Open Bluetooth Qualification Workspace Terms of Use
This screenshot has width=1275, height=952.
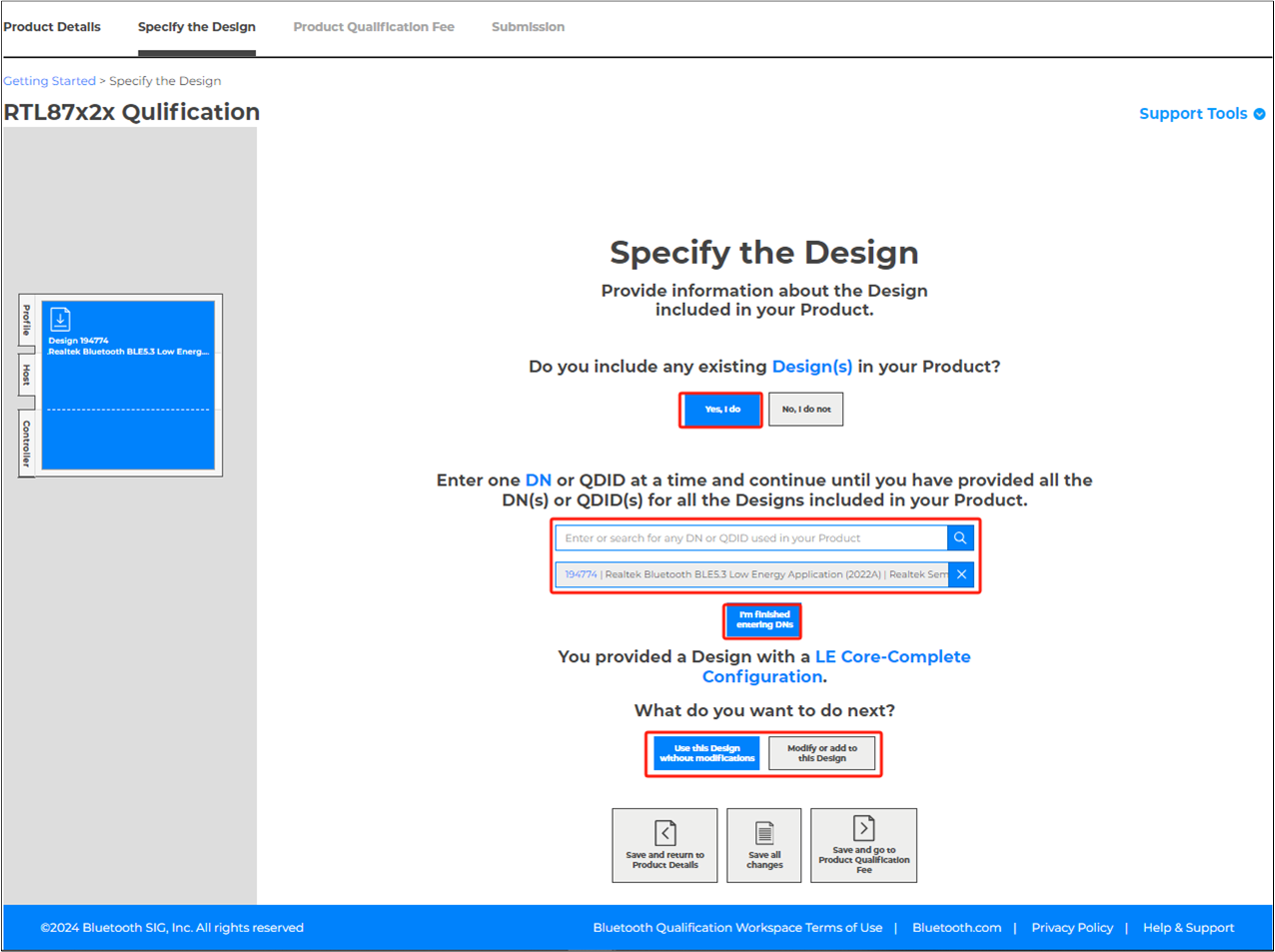(x=737, y=928)
